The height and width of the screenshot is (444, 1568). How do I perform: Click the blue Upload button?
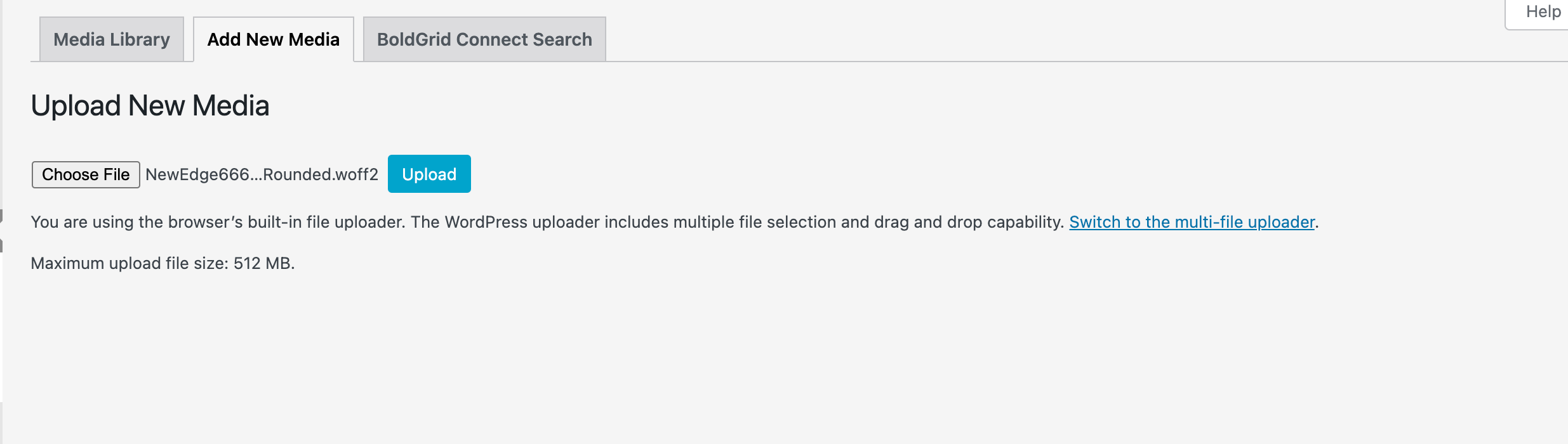429,174
